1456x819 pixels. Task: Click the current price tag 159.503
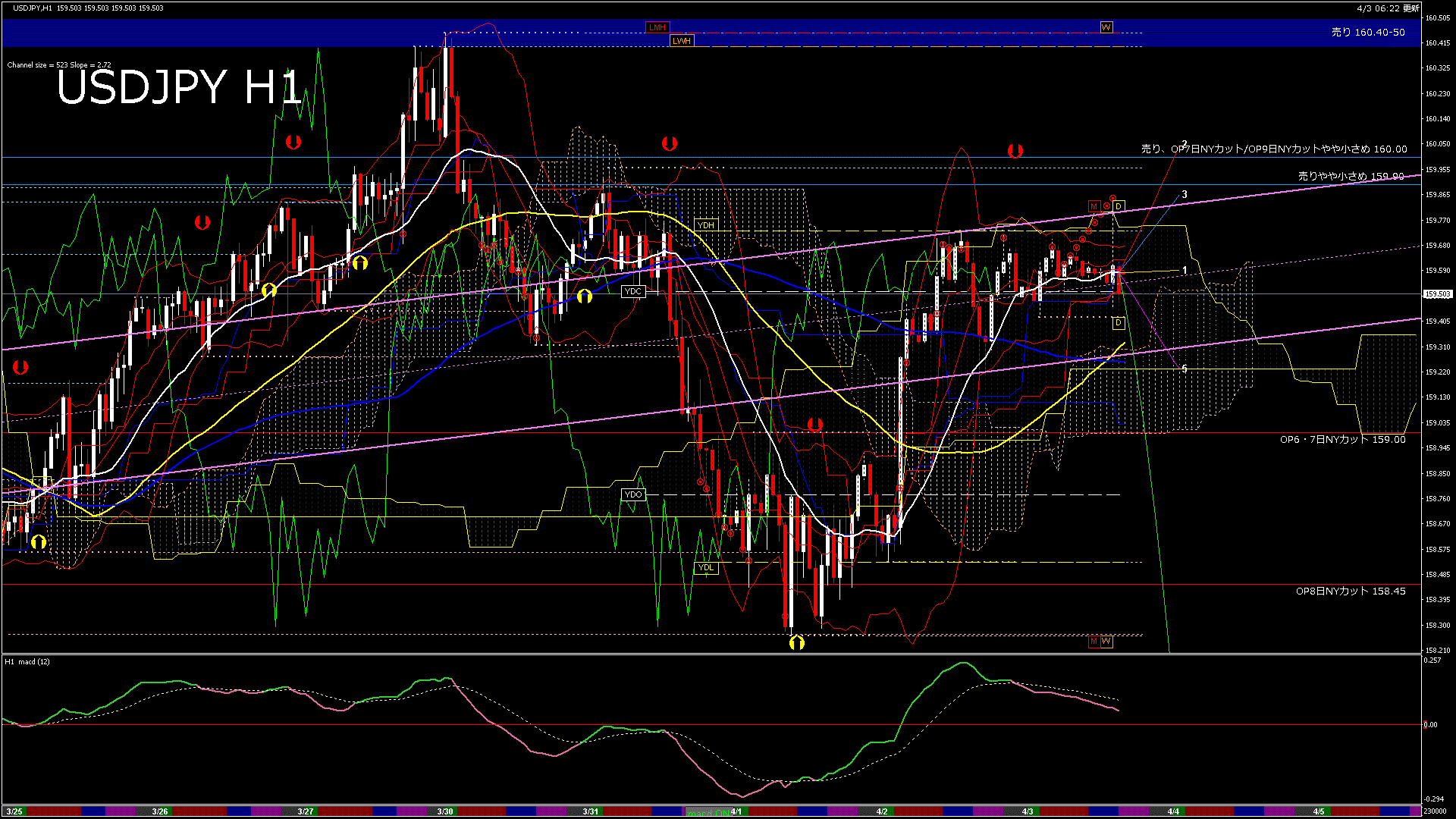point(1437,294)
